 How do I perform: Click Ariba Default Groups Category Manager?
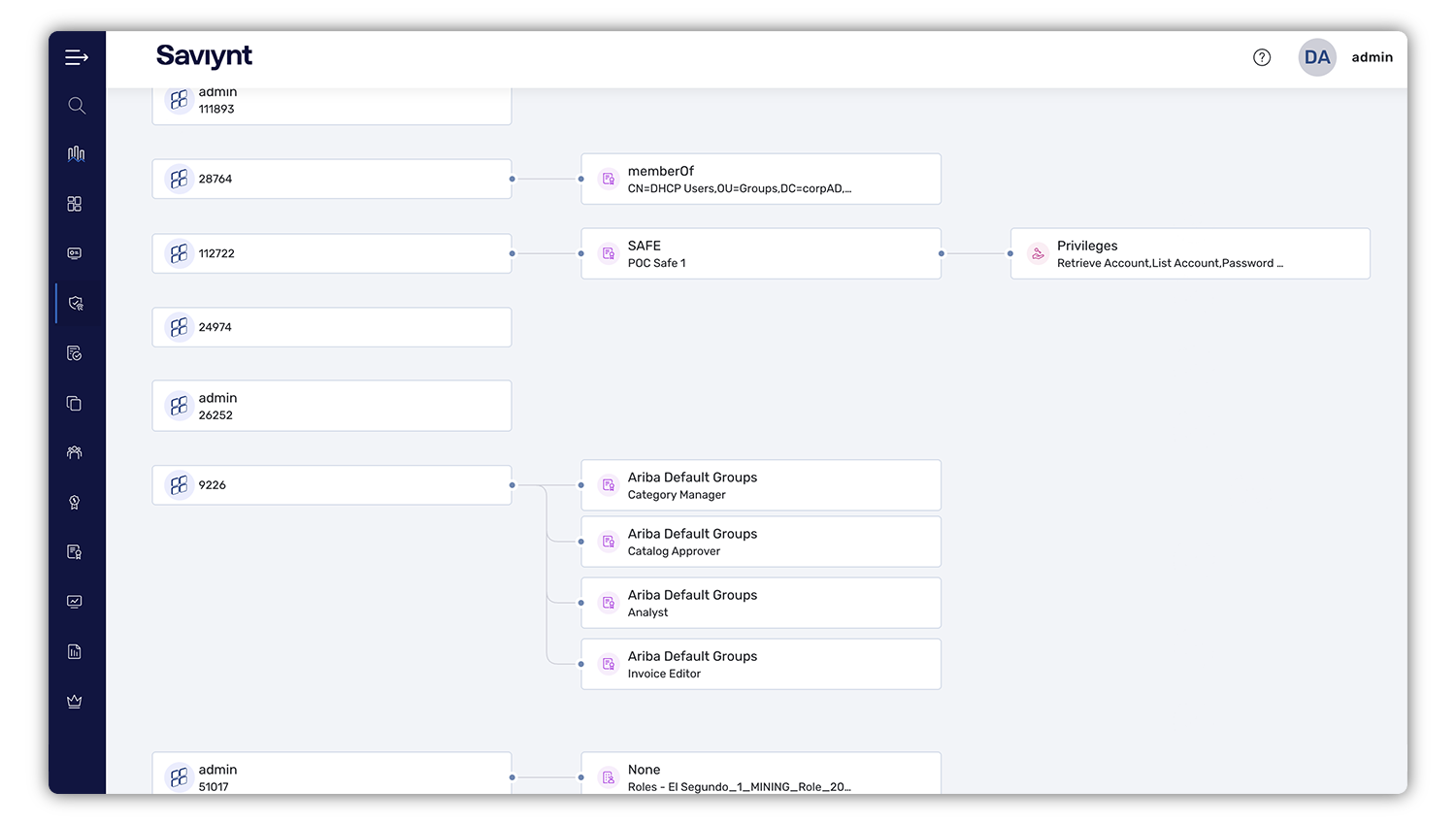[x=760, y=485]
